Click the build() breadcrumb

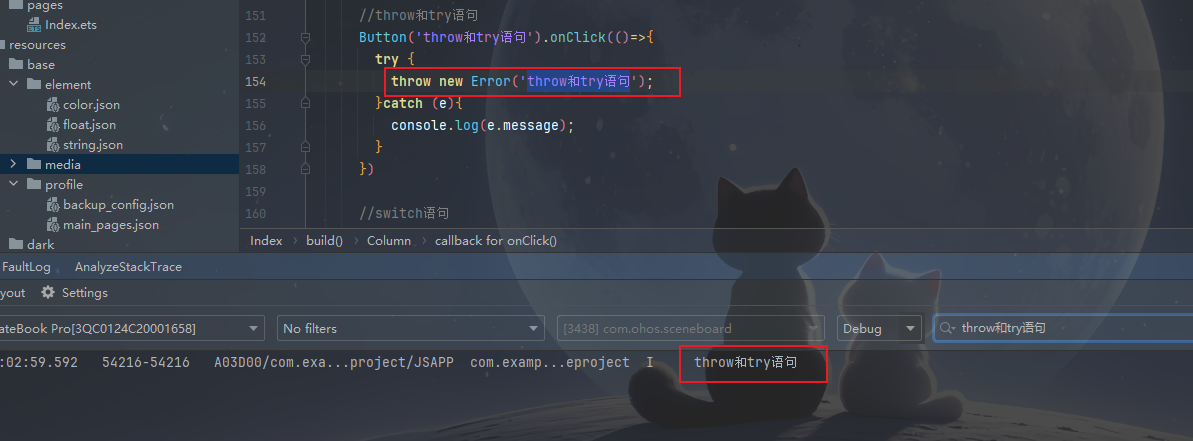[325, 240]
